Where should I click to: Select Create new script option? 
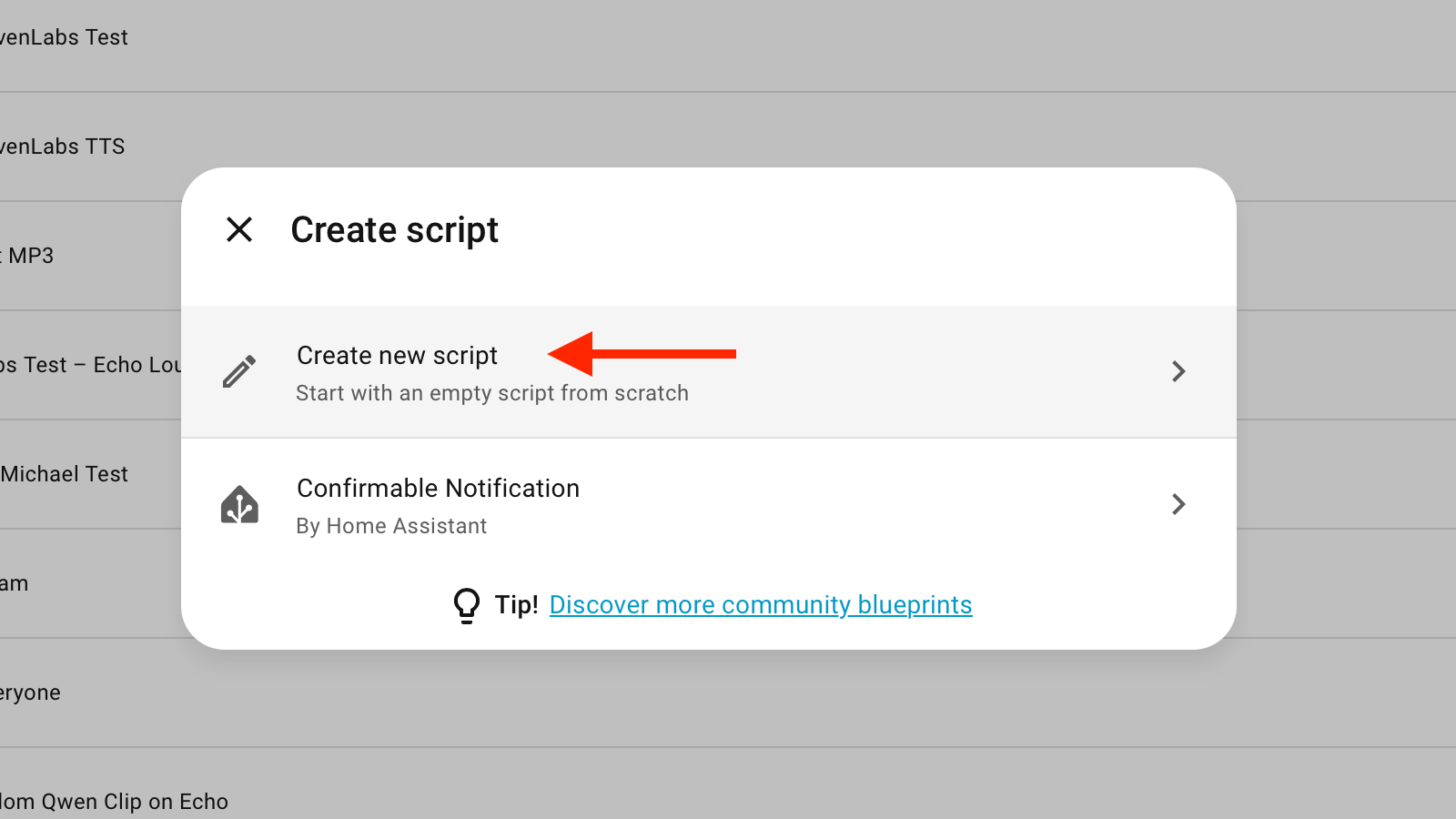coord(708,371)
